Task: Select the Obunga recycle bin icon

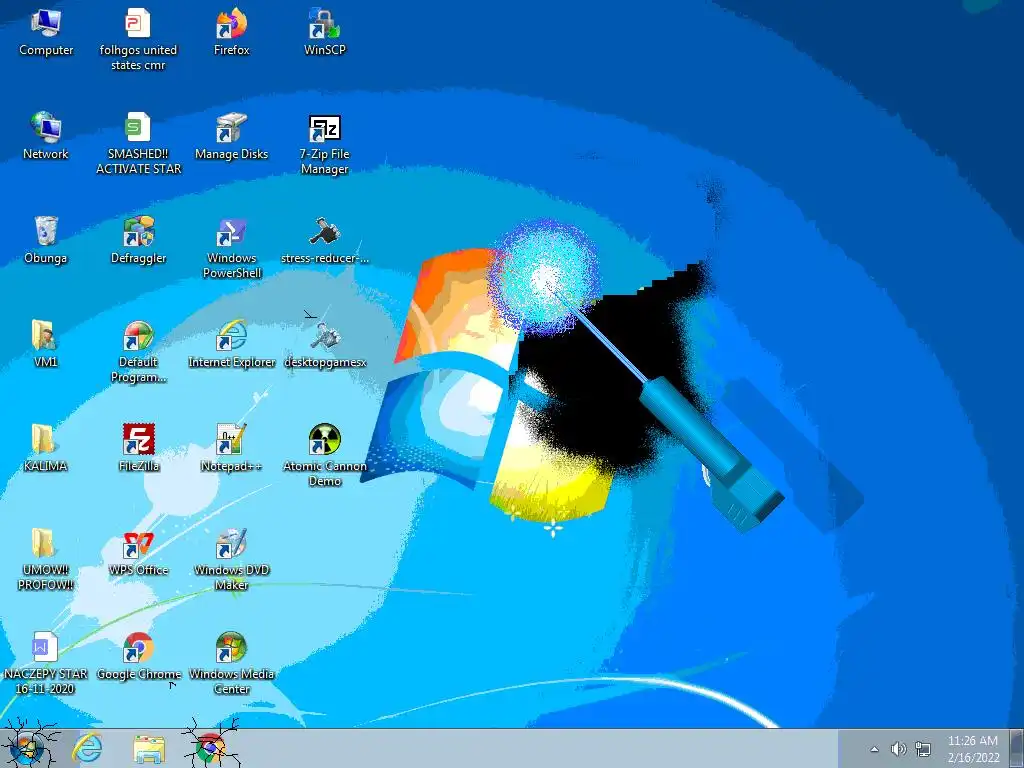Action: (46, 240)
